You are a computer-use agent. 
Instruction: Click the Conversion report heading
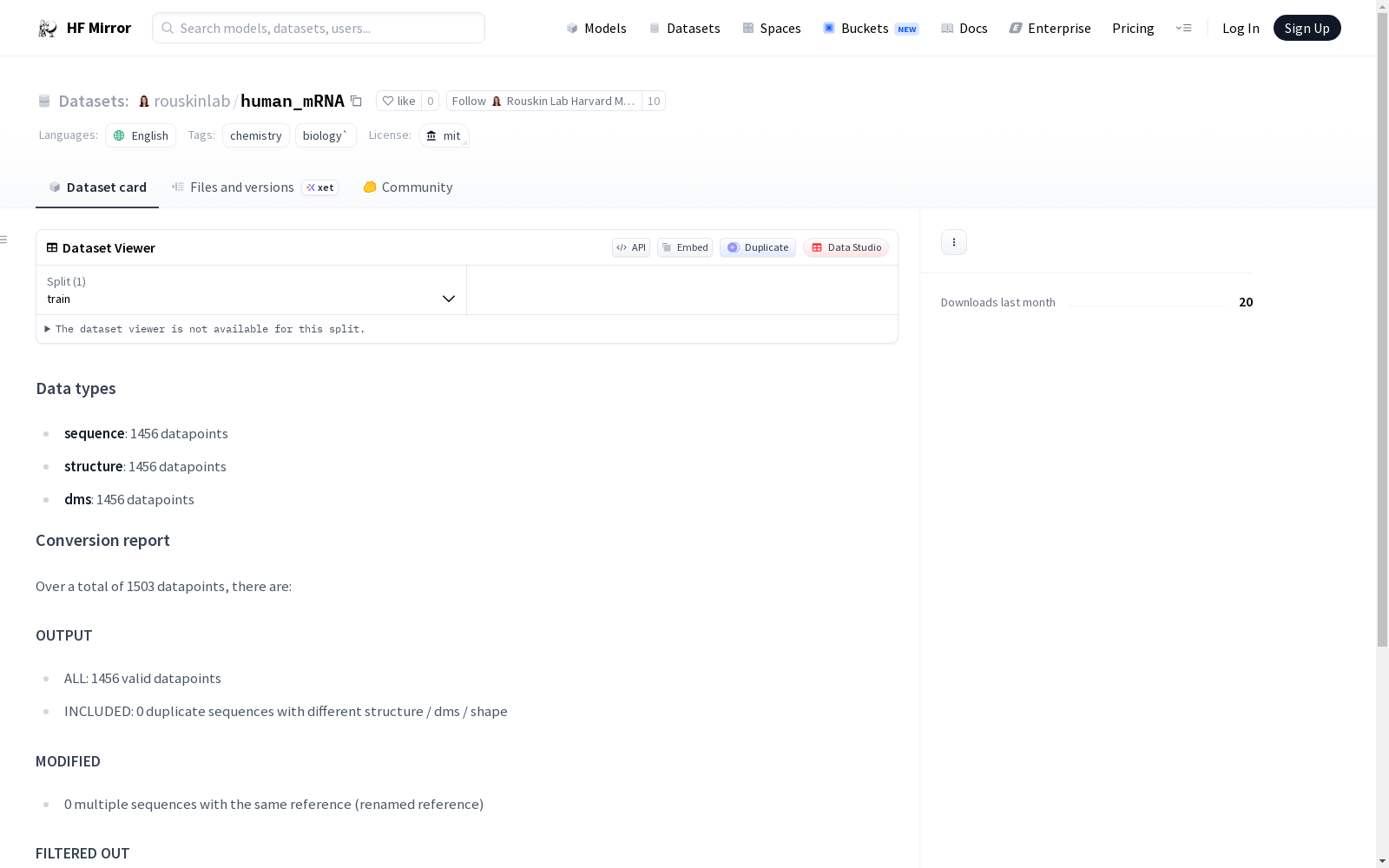[102, 541]
